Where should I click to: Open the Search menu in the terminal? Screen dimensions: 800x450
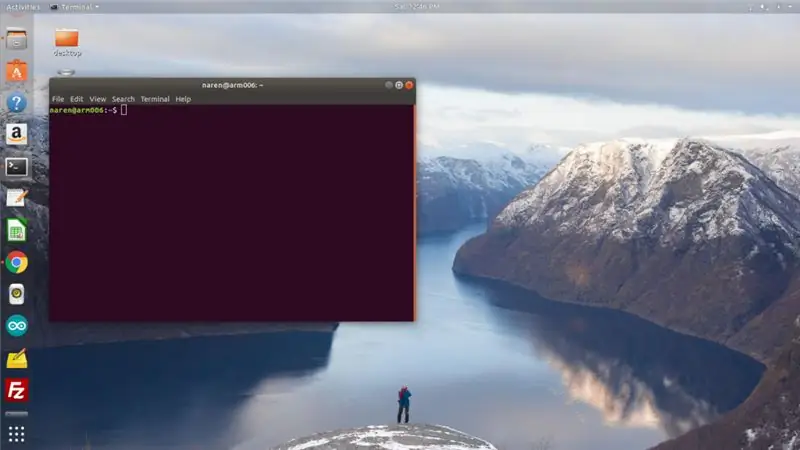[x=123, y=99]
